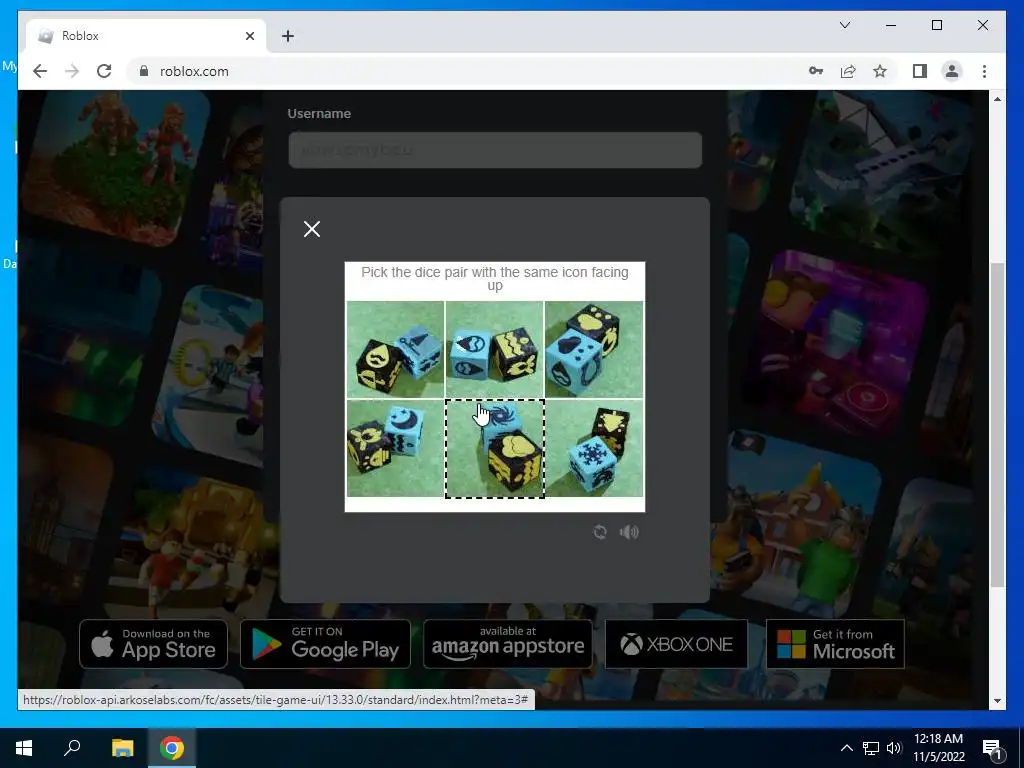The width and height of the screenshot is (1024, 768).
Task: Click the page scrollbar down arrow
Action: [997, 701]
